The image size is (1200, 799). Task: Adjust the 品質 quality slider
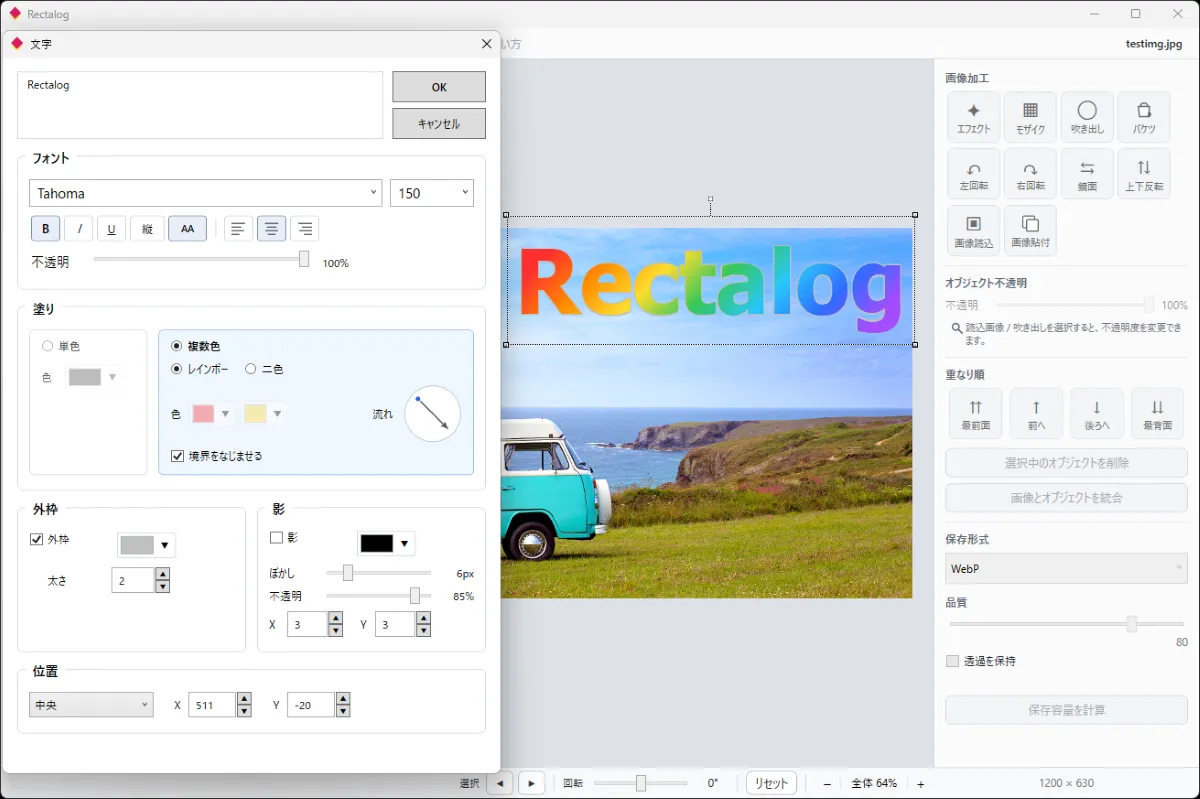1066,624
